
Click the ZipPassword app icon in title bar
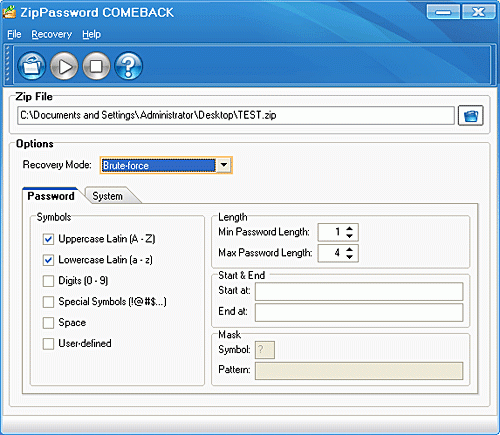coord(9,12)
